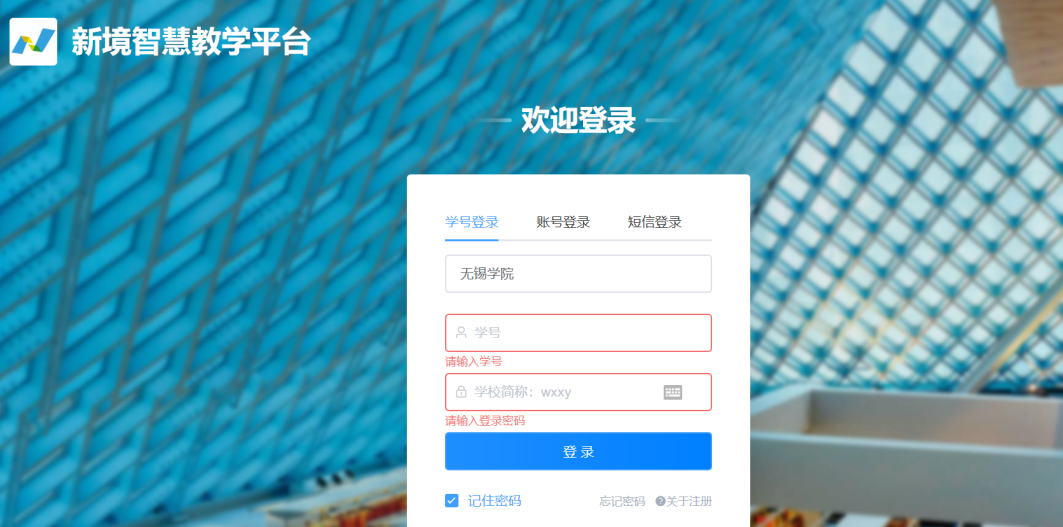The width and height of the screenshot is (1063, 527).
Task: Click the platform logo icon at top left
Action: (33, 42)
